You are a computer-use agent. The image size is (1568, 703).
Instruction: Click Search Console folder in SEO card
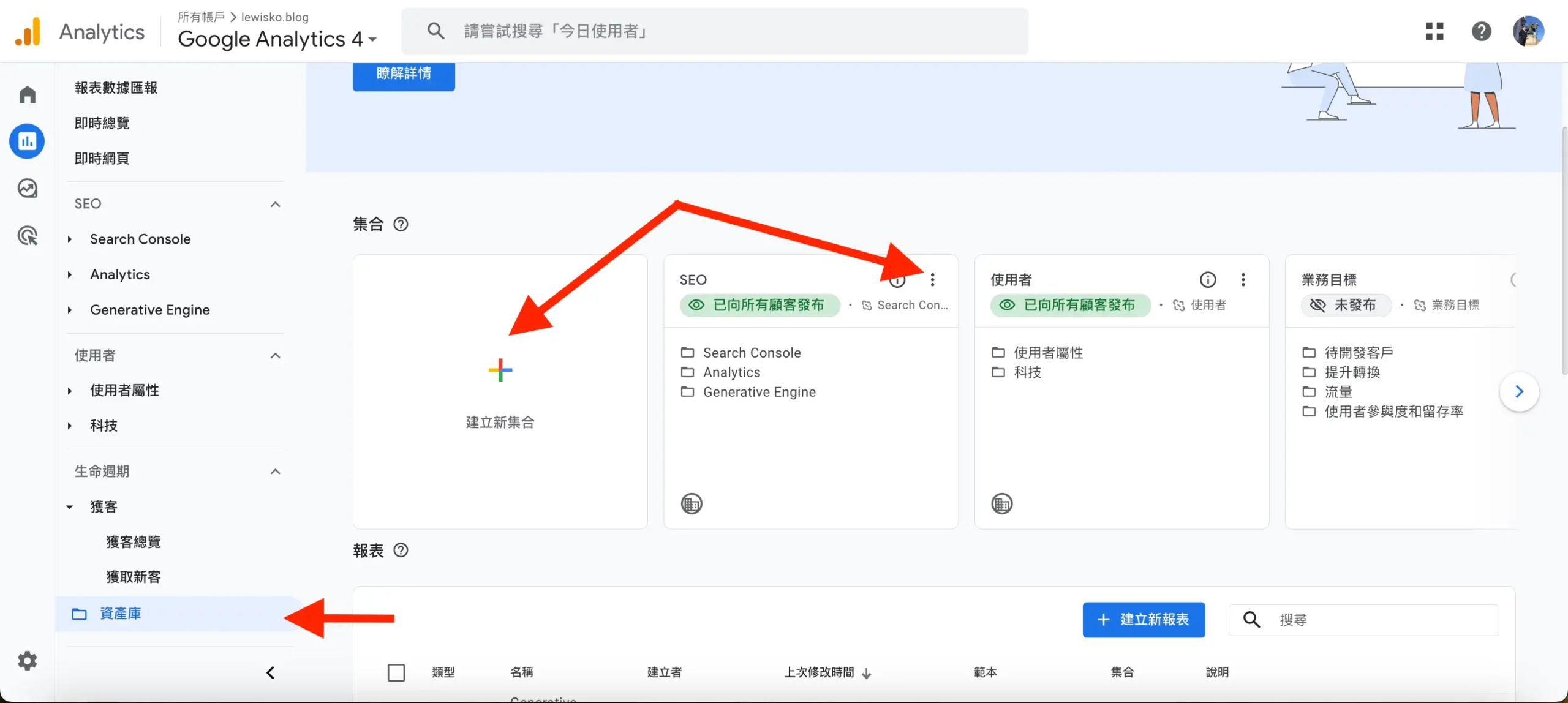pyautogui.click(x=741, y=353)
